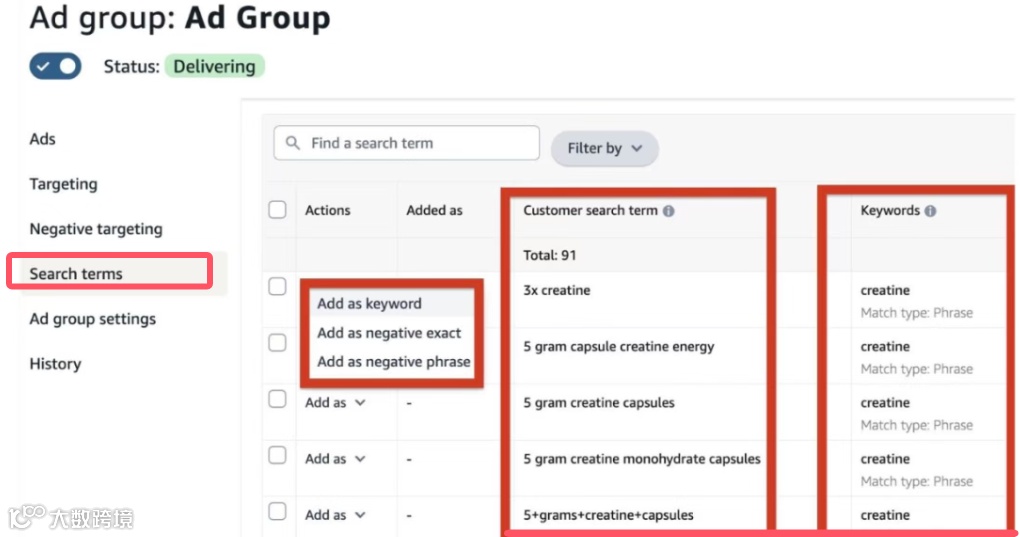Go to Negative targeting section
The width and height of the screenshot is (1020, 537).
(96, 229)
